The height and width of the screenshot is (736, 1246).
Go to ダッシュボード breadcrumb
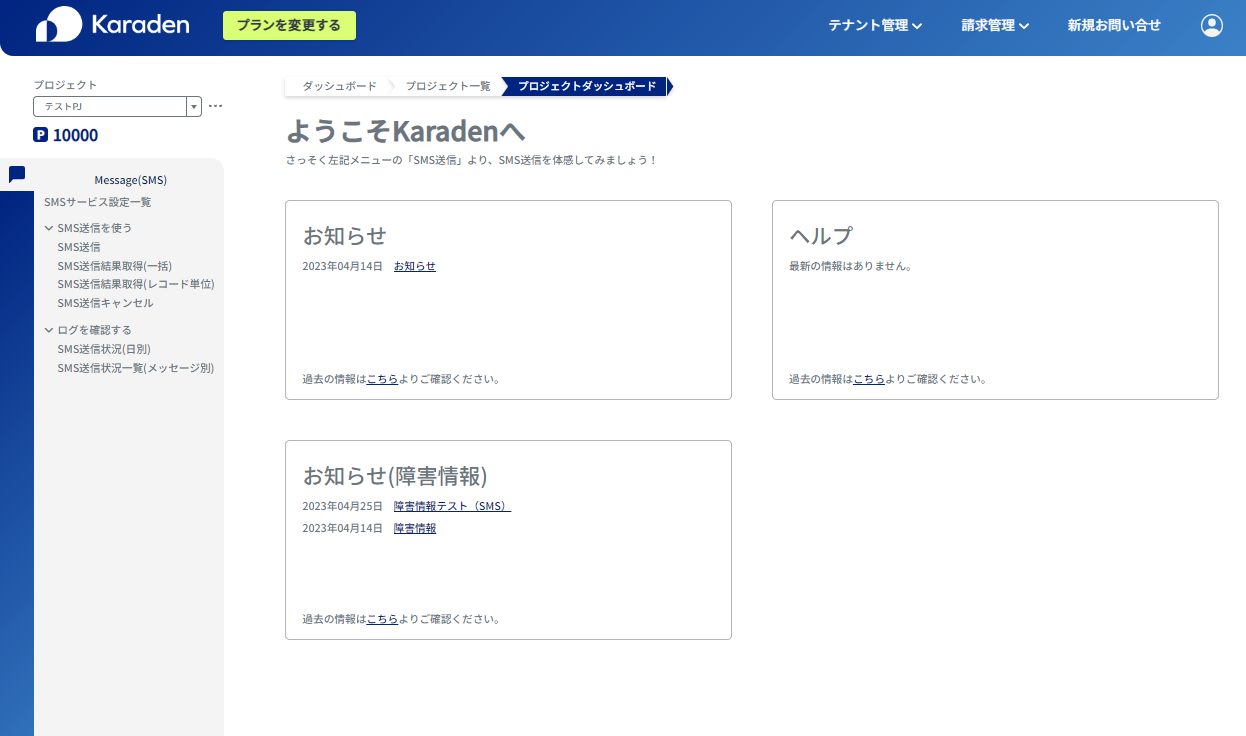pos(340,86)
